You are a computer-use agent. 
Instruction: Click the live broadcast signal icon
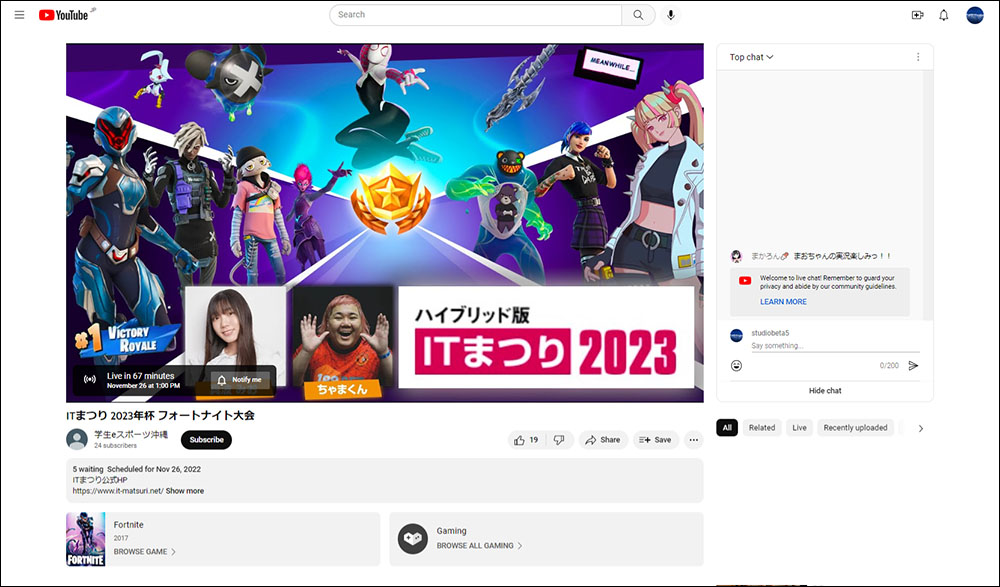[x=90, y=379]
